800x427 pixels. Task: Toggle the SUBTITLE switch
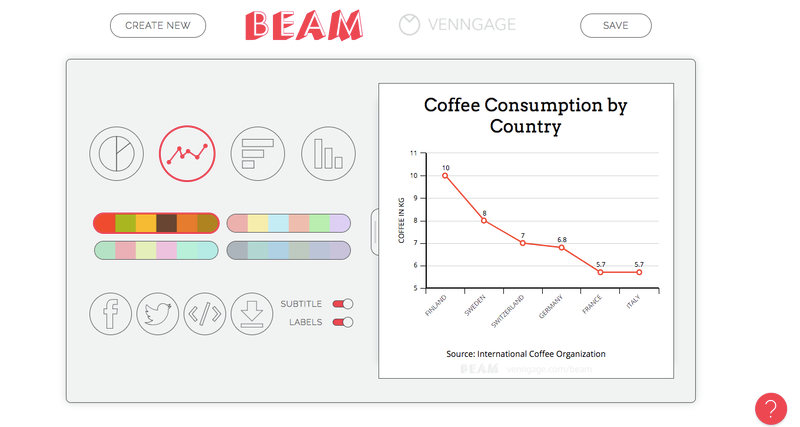[343, 304]
